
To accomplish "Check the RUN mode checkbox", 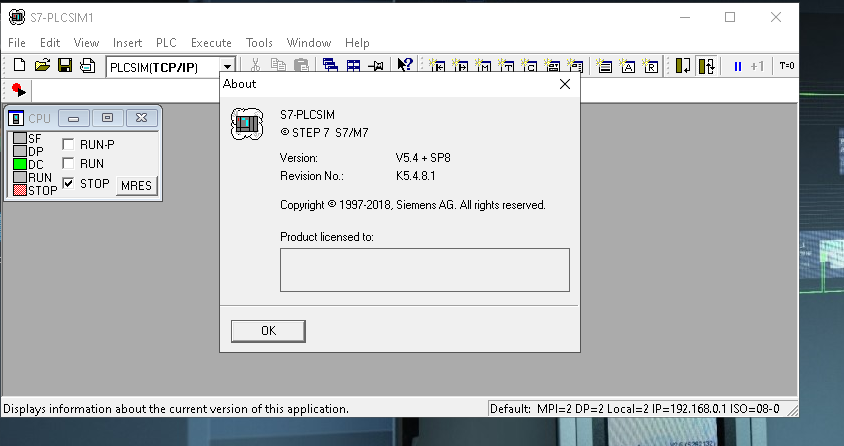I will [69, 163].
